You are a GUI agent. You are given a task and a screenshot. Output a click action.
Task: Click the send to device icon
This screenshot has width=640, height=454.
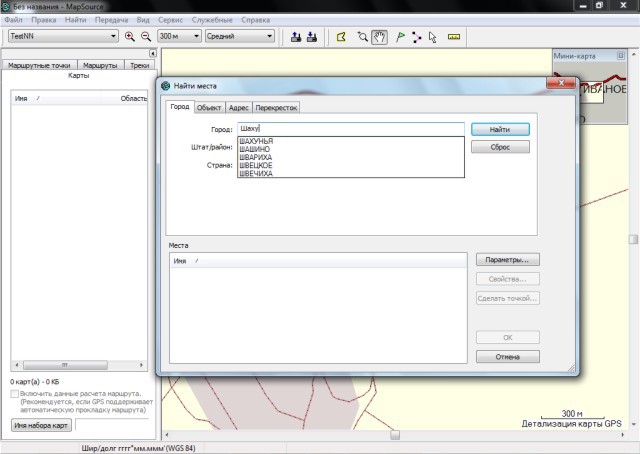coord(296,37)
